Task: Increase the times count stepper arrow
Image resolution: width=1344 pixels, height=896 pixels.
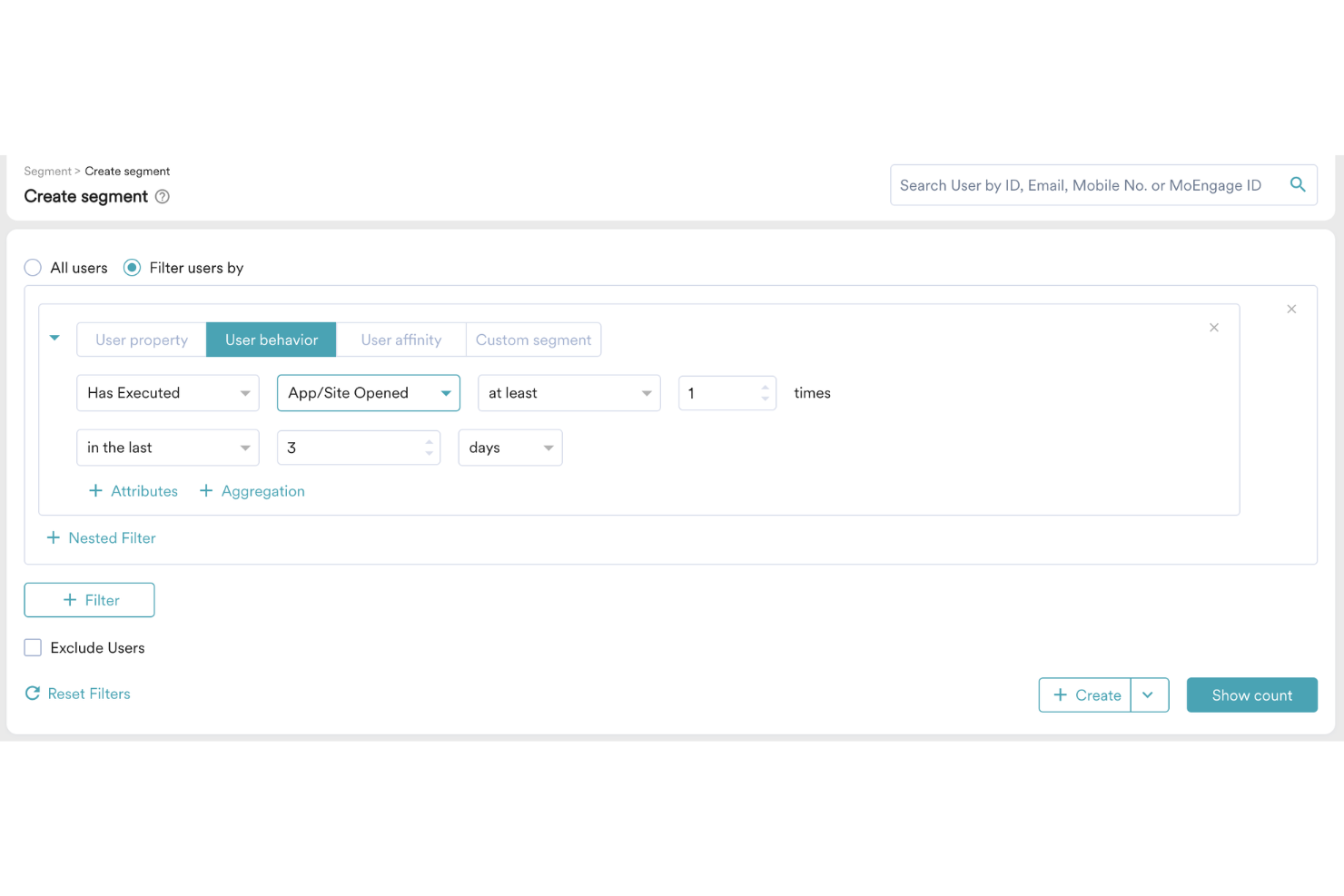Action: pyautogui.click(x=766, y=388)
